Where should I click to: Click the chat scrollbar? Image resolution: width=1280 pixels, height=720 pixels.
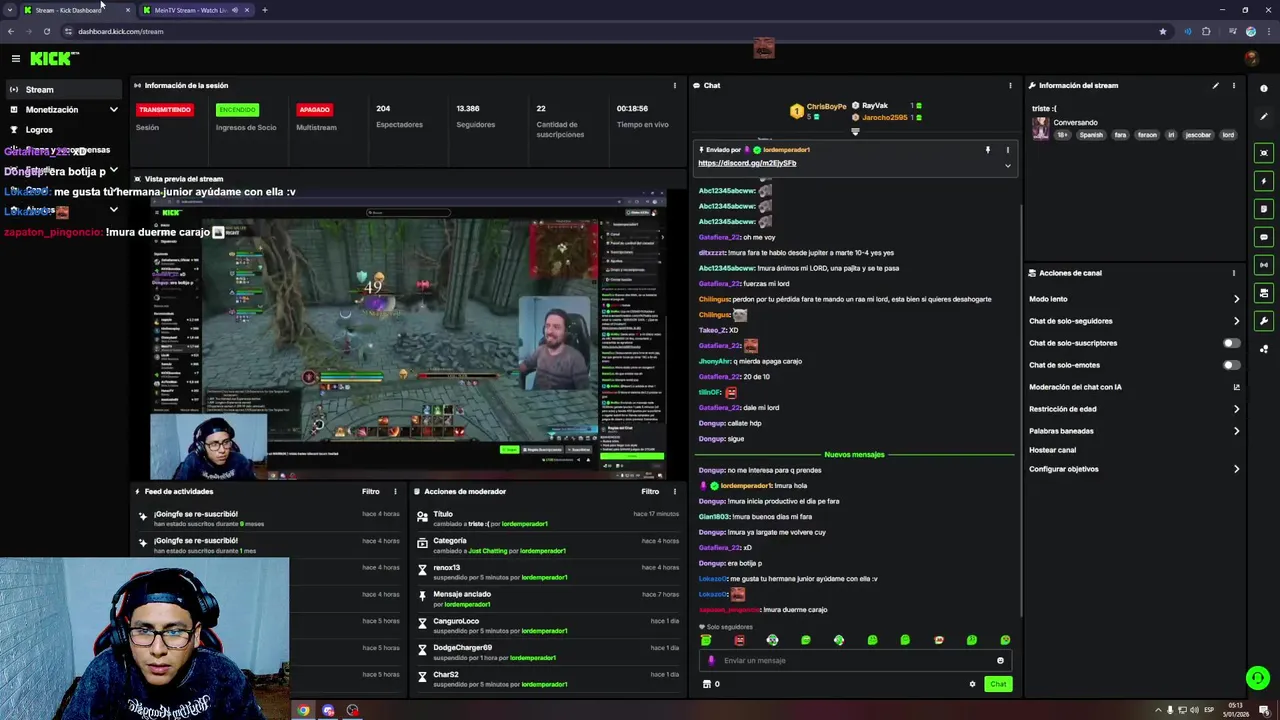point(1020,410)
